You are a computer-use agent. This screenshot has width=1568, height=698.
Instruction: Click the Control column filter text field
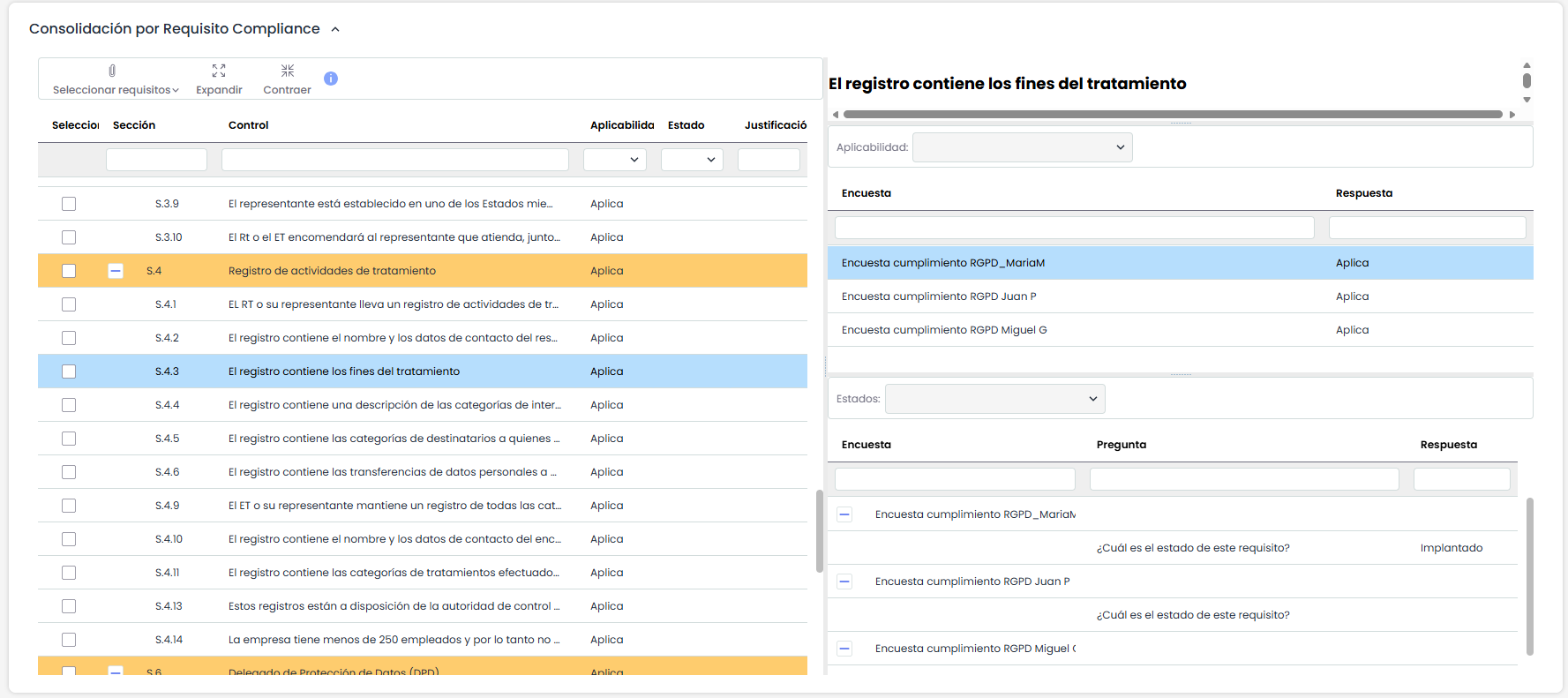[x=394, y=160]
